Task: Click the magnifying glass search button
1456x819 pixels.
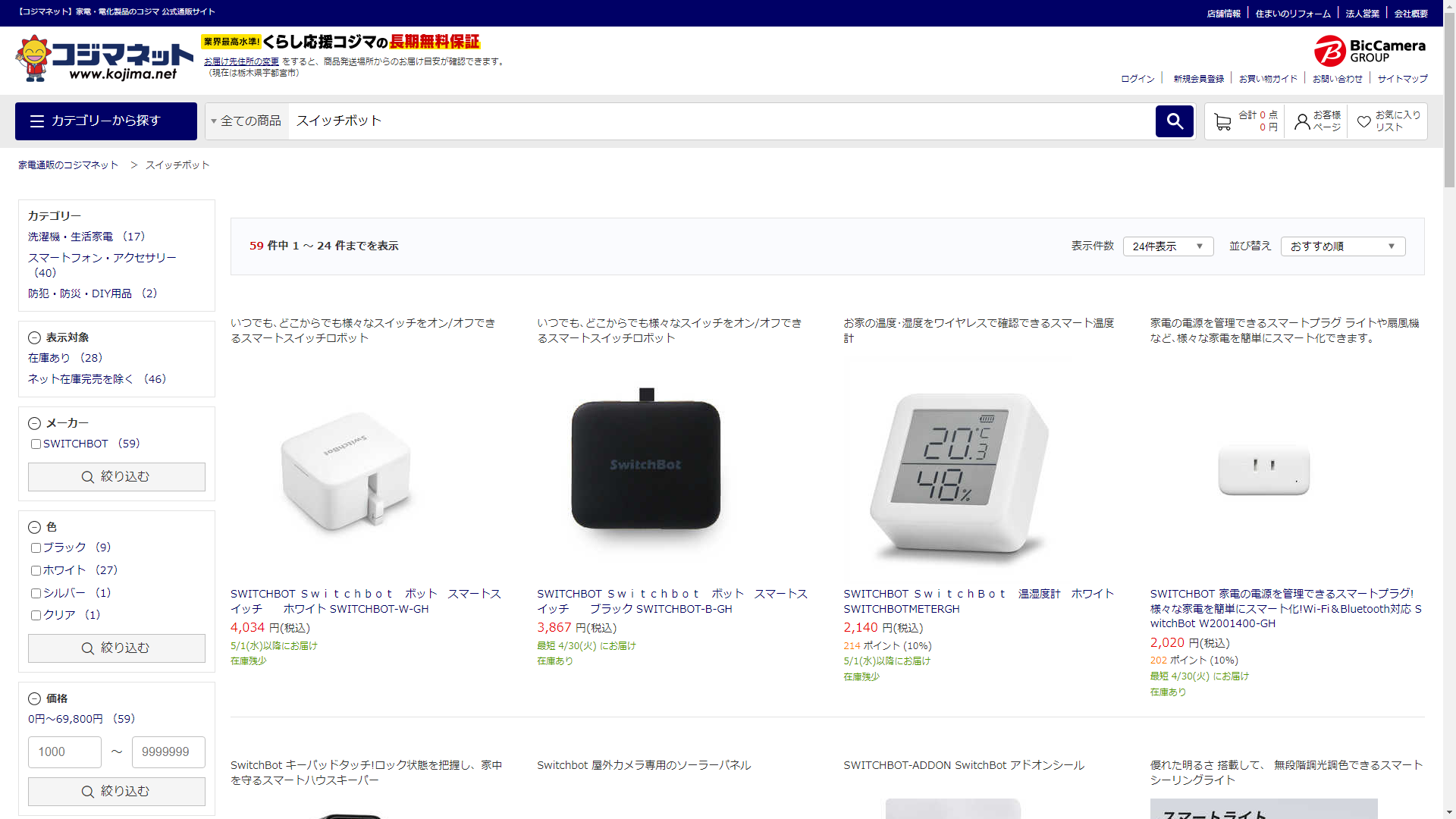Action: pos(1174,121)
